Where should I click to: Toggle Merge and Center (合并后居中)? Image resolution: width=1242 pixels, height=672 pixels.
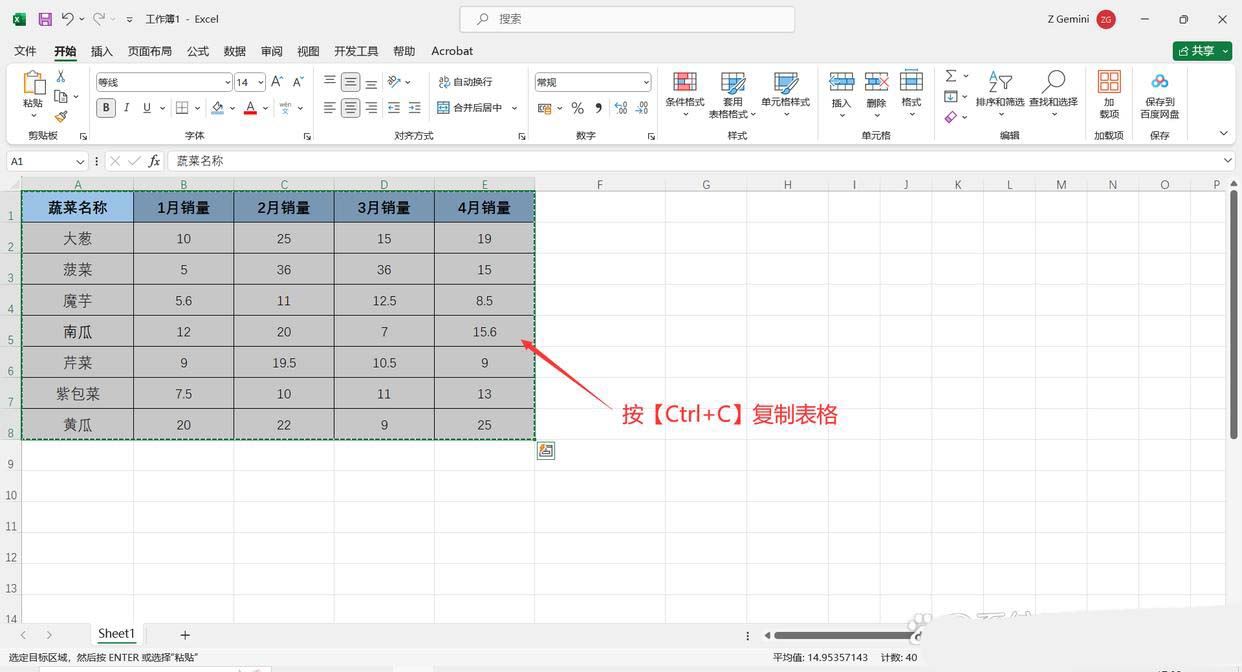(x=470, y=108)
